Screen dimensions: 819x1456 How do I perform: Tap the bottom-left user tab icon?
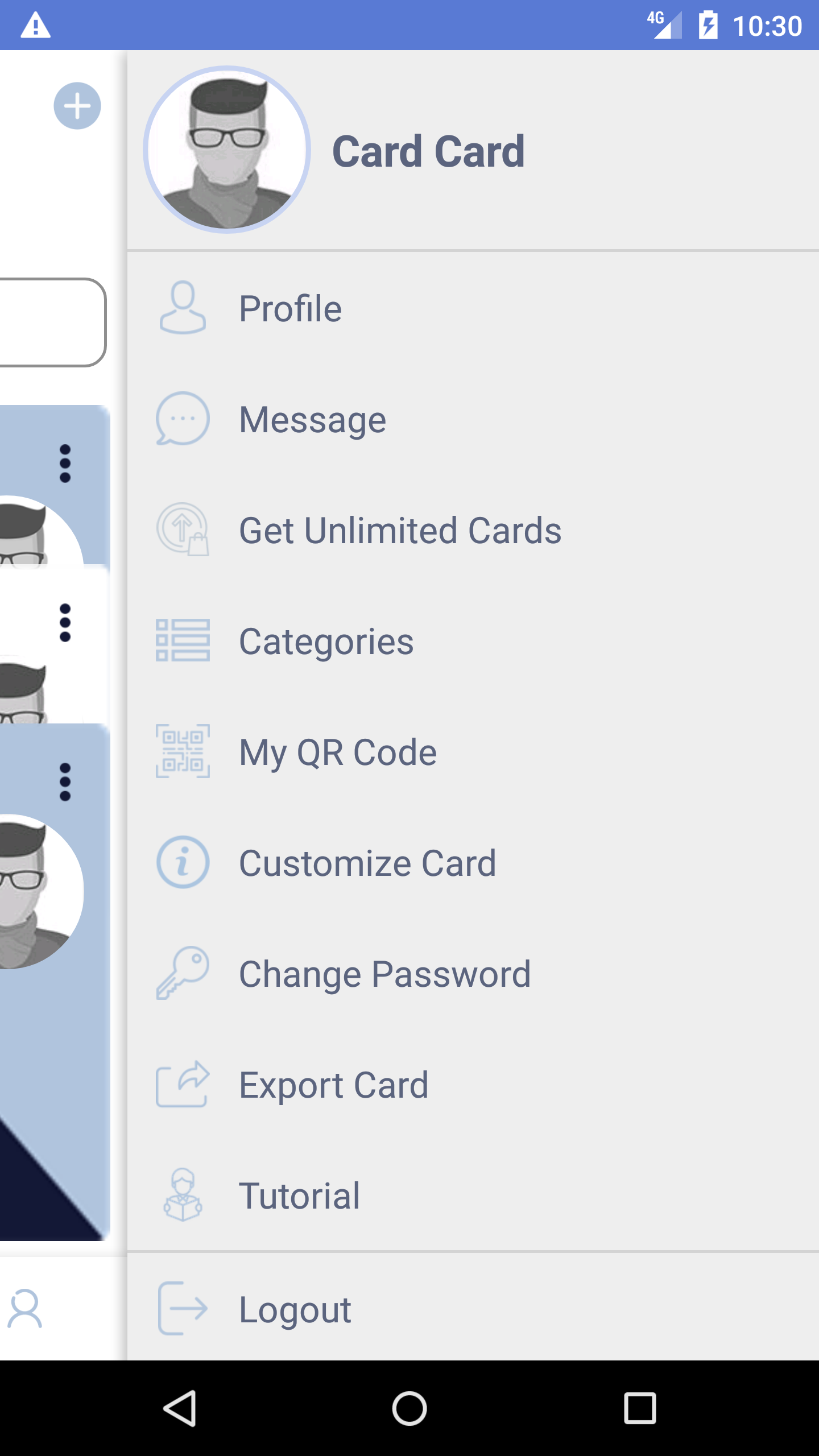[25, 1309]
